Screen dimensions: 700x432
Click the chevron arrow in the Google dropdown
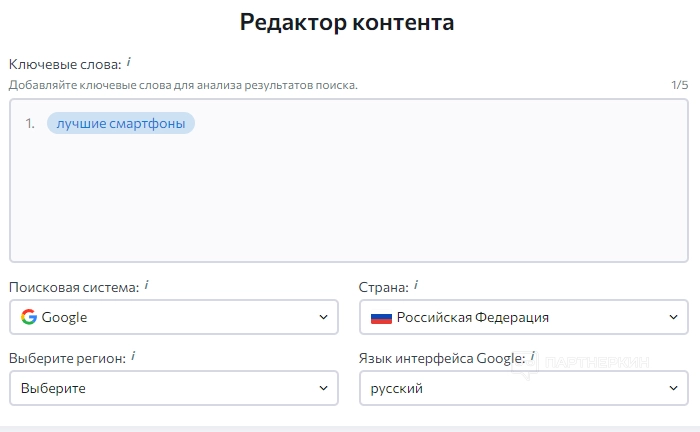click(322, 317)
